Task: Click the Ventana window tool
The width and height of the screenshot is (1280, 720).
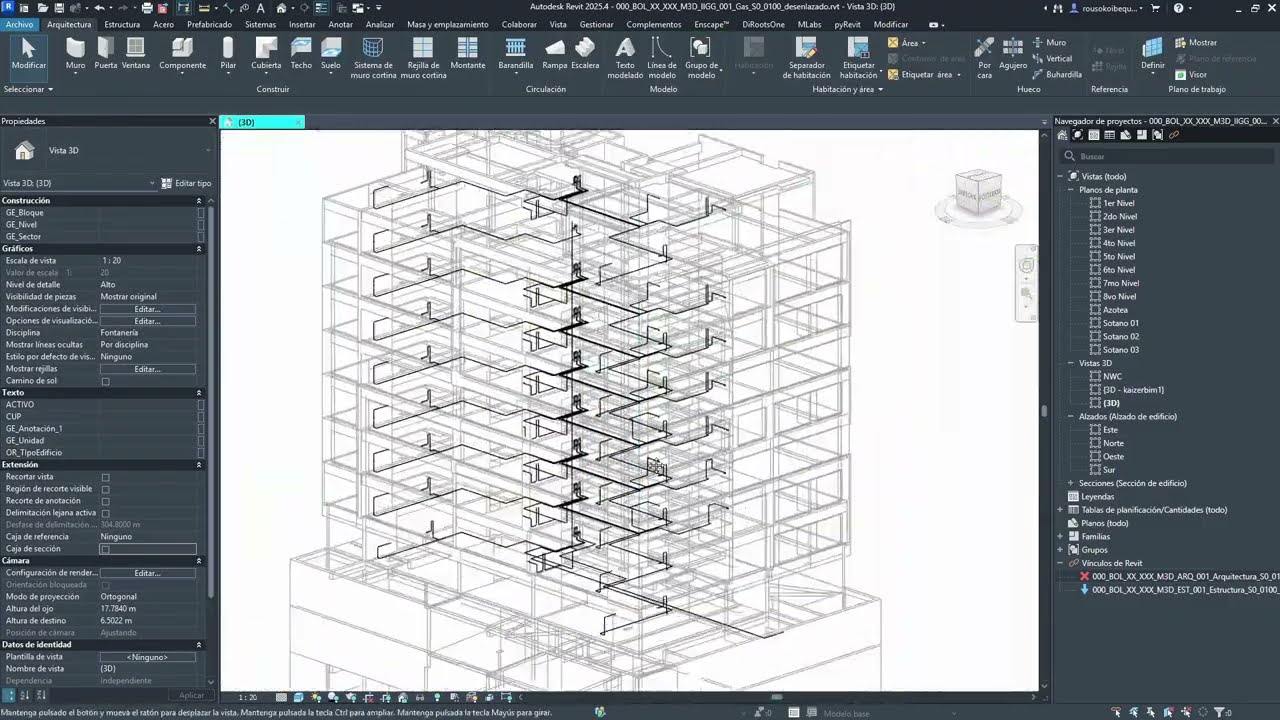Action: [x=136, y=54]
